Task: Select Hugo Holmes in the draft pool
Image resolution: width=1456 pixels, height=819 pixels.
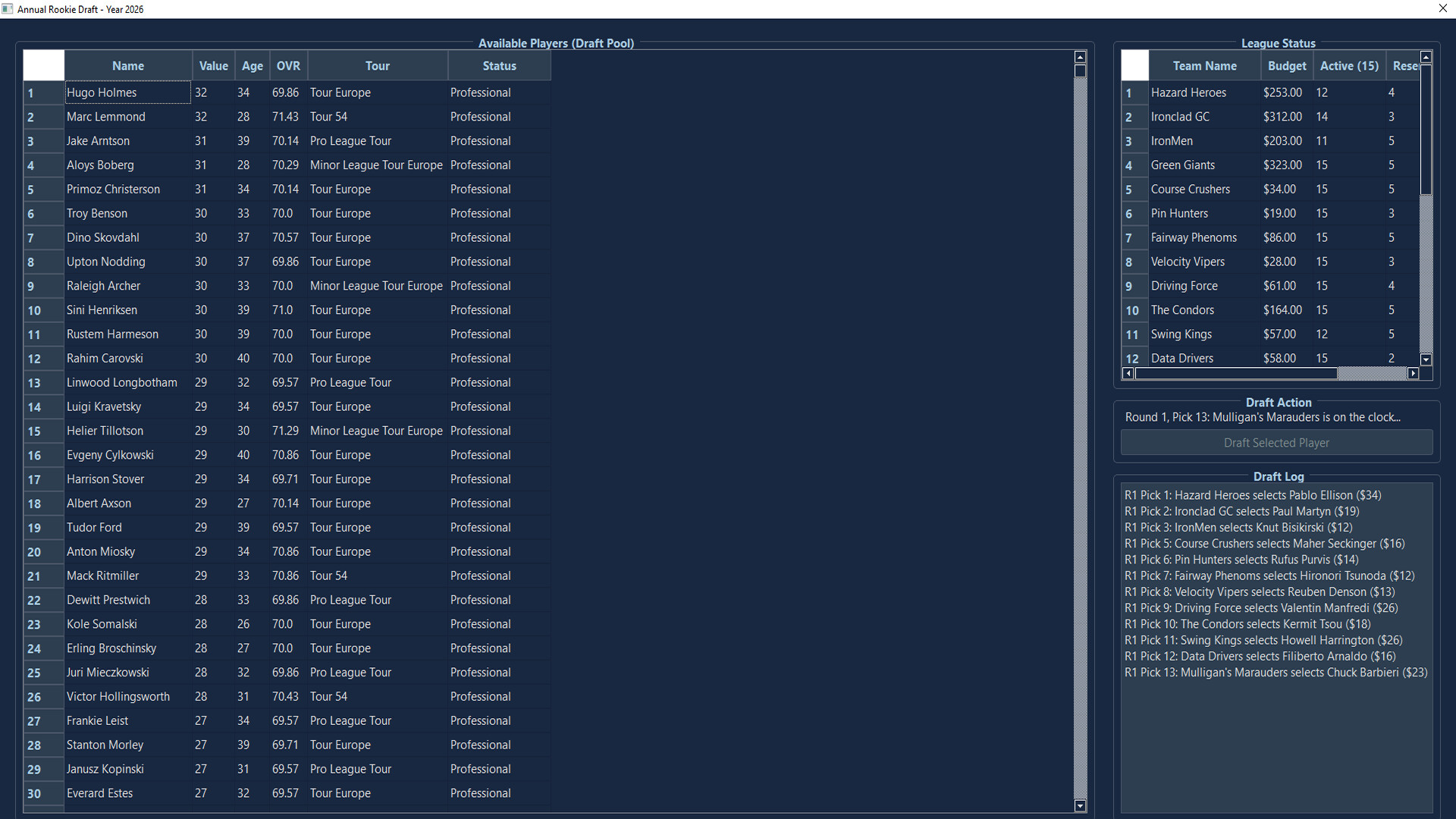Action: (127, 92)
